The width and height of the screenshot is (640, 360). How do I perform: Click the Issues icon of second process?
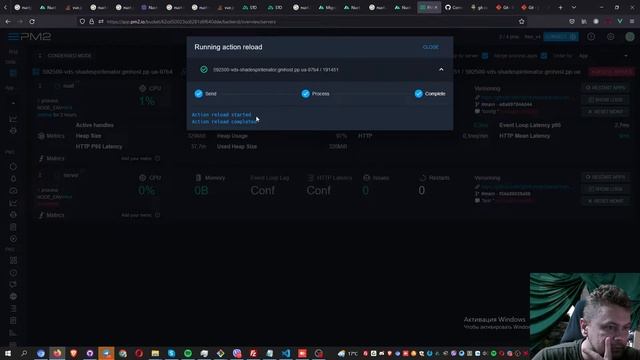367,178
